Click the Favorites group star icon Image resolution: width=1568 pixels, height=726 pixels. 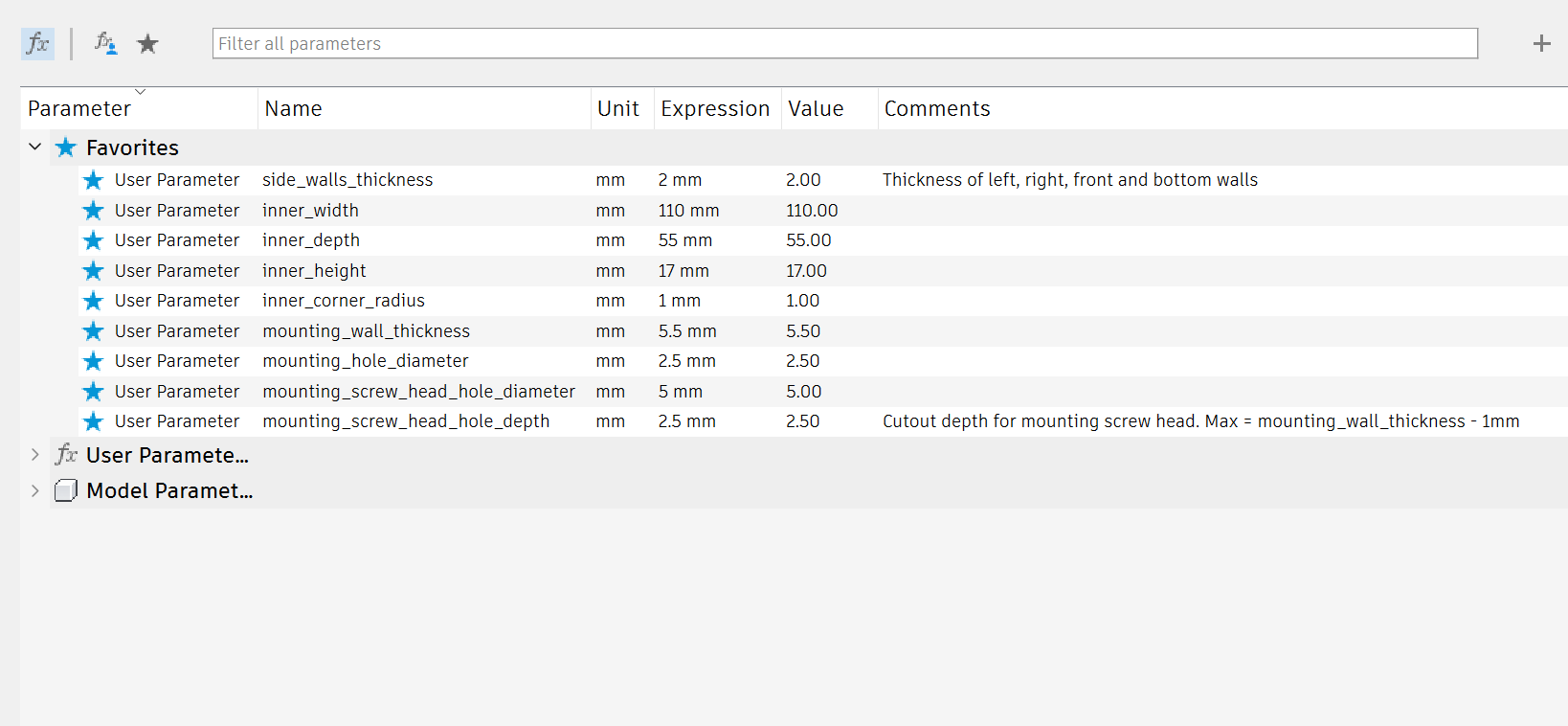pos(65,147)
